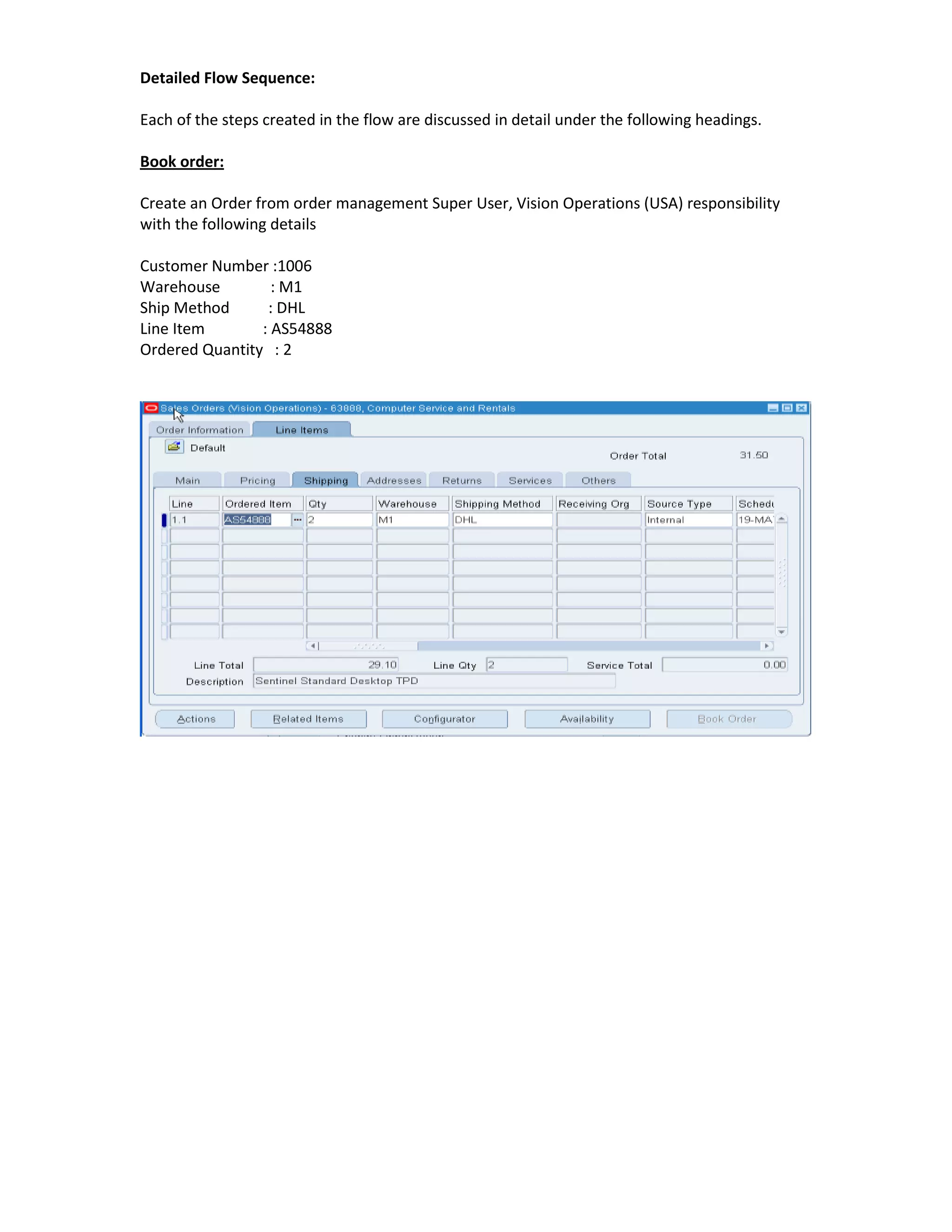952x1232 pixels.
Task: Click the Line Qty field
Action: click(527, 665)
